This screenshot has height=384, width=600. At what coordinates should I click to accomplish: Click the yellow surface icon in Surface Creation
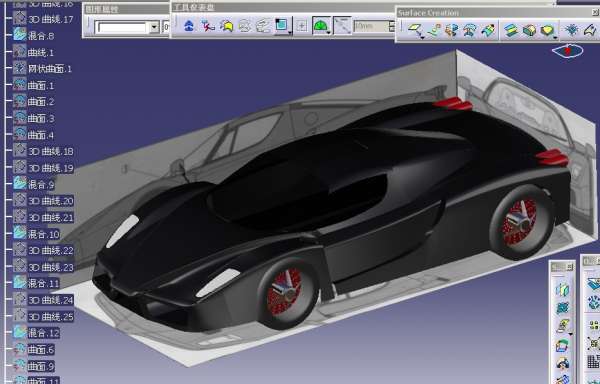pyautogui.click(x=547, y=30)
